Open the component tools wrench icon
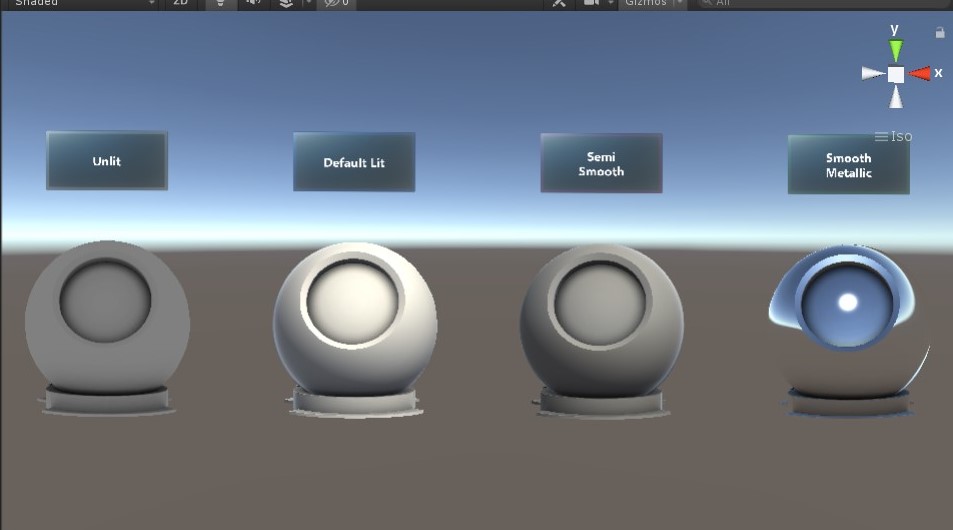953x530 pixels. coord(559,3)
